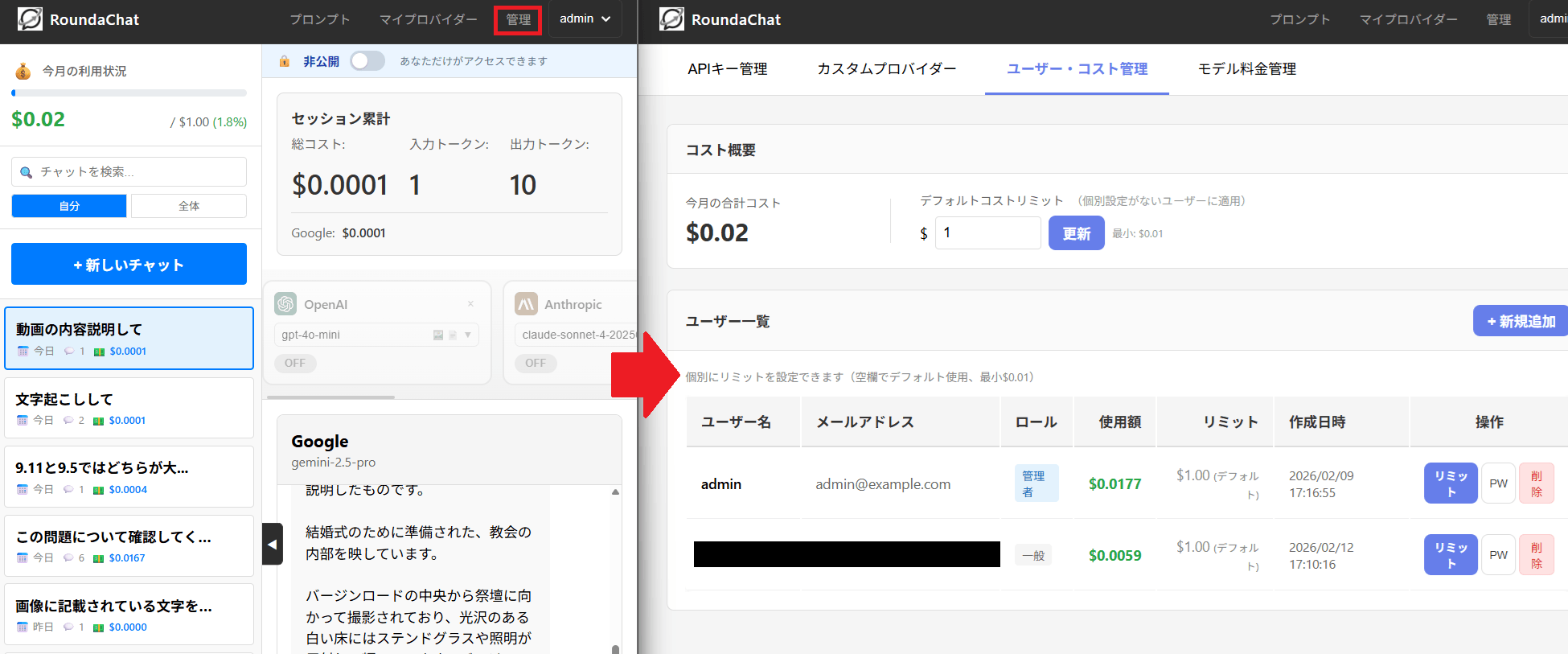Viewport: 1568px width, 654px height.
Task: Focus the default cost limit input
Action: point(988,232)
